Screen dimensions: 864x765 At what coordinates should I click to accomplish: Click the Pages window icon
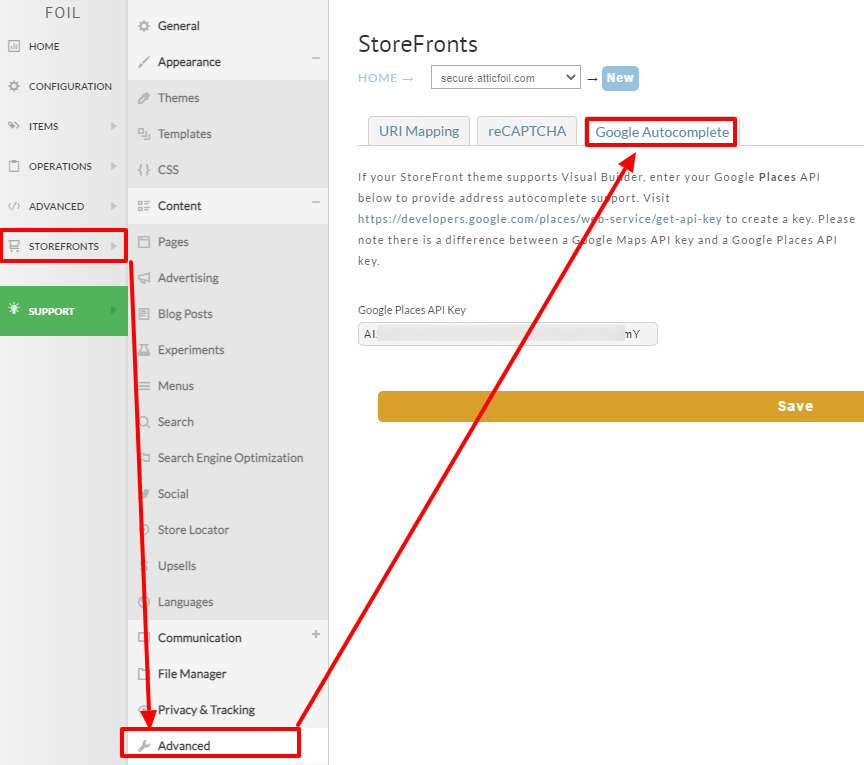pos(144,242)
